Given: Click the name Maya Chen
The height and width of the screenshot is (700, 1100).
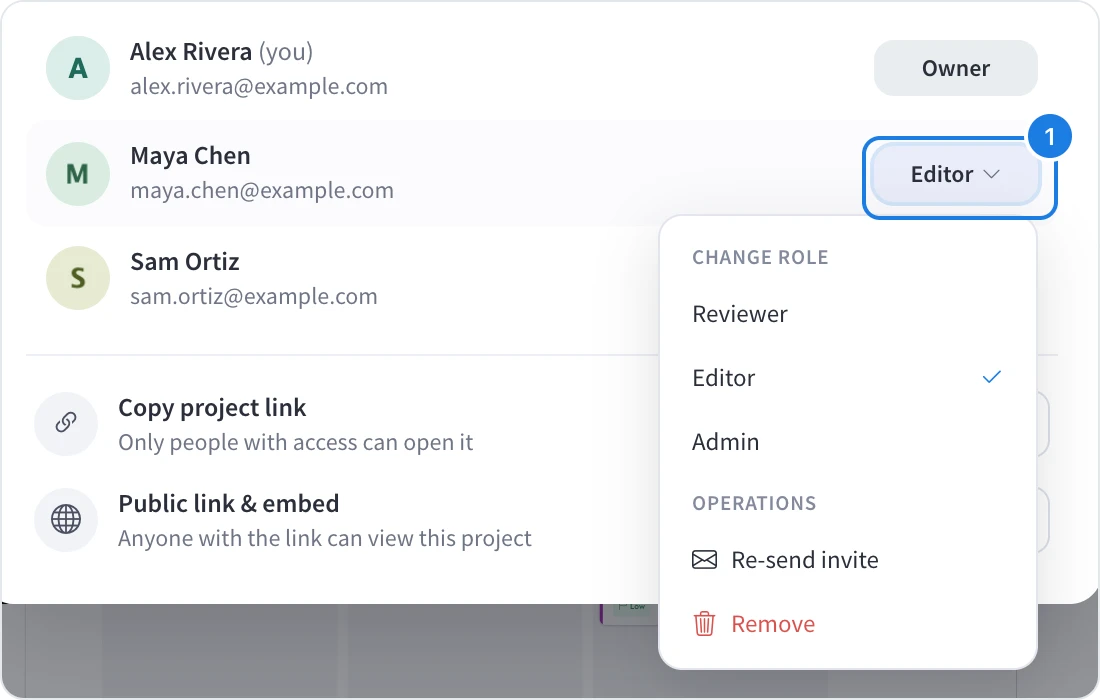Looking at the screenshot, I should (x=190, y=156).
